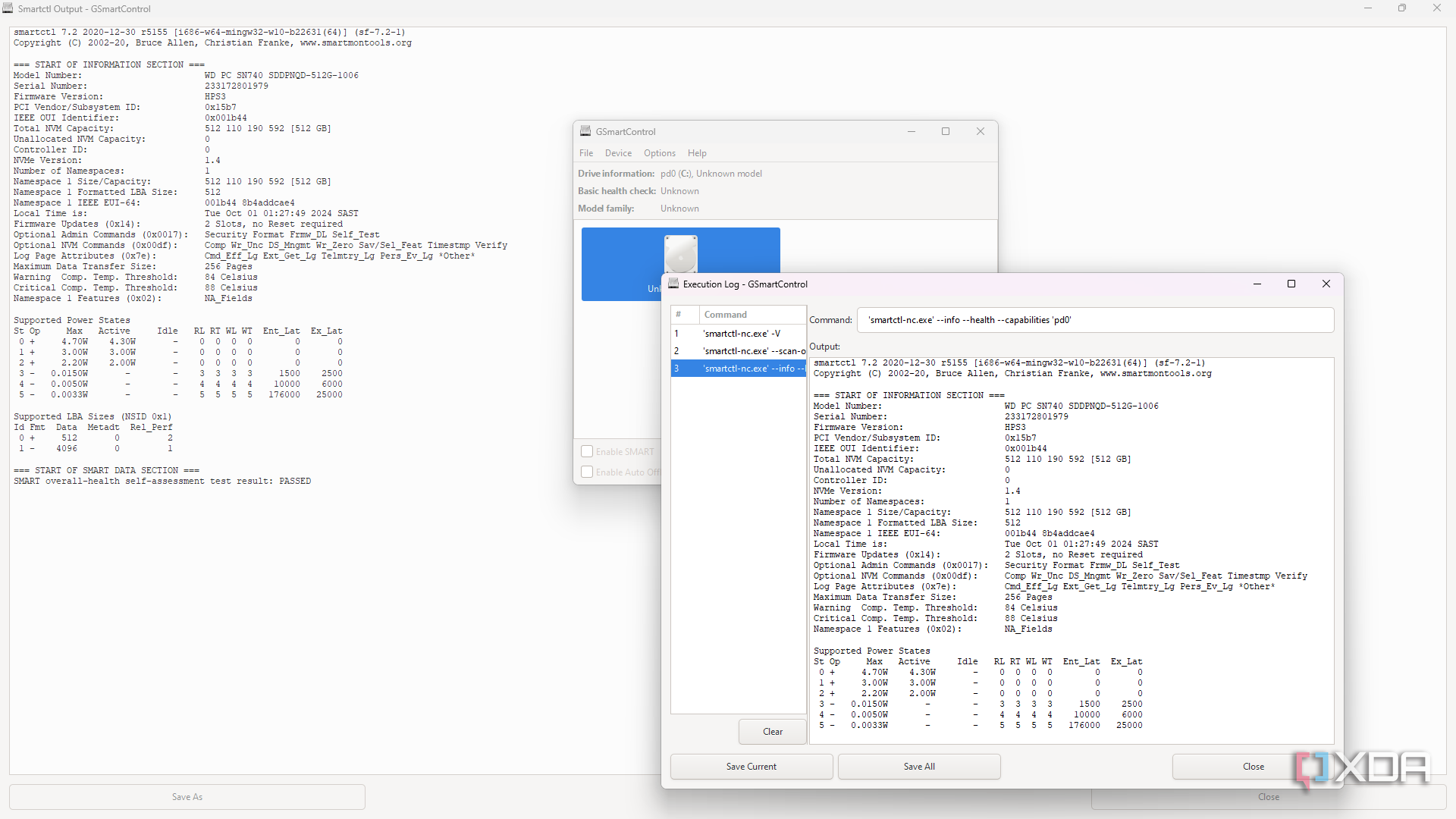
Task: Close the GSmartControl main window
Action: (x=981, y=131)
